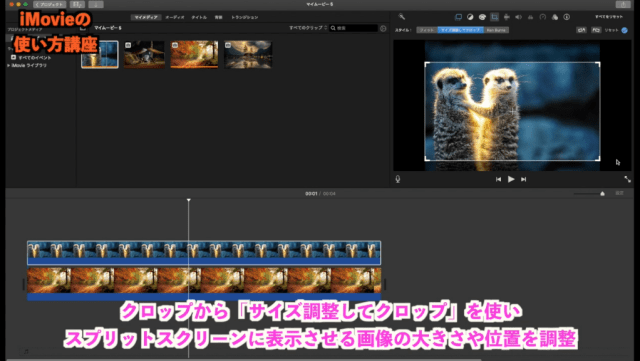Click the すべてのイベント star icon
The height and width of the screenshot is (361, 640).
pyautogui.click(x=13, y=58)
